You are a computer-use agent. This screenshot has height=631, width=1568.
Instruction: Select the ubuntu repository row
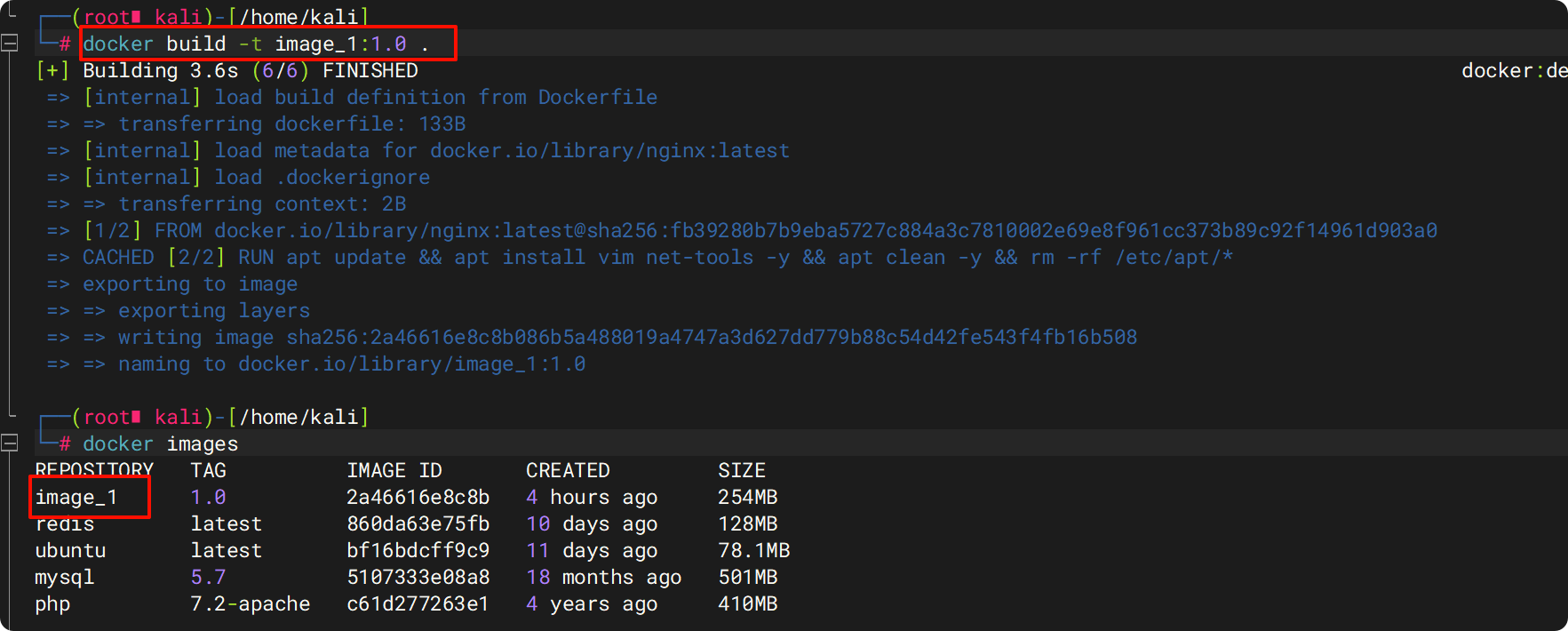point(70,551)
